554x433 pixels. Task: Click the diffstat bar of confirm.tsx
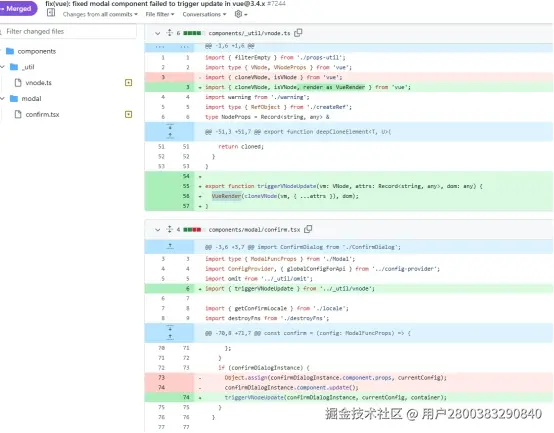(192, 230)
